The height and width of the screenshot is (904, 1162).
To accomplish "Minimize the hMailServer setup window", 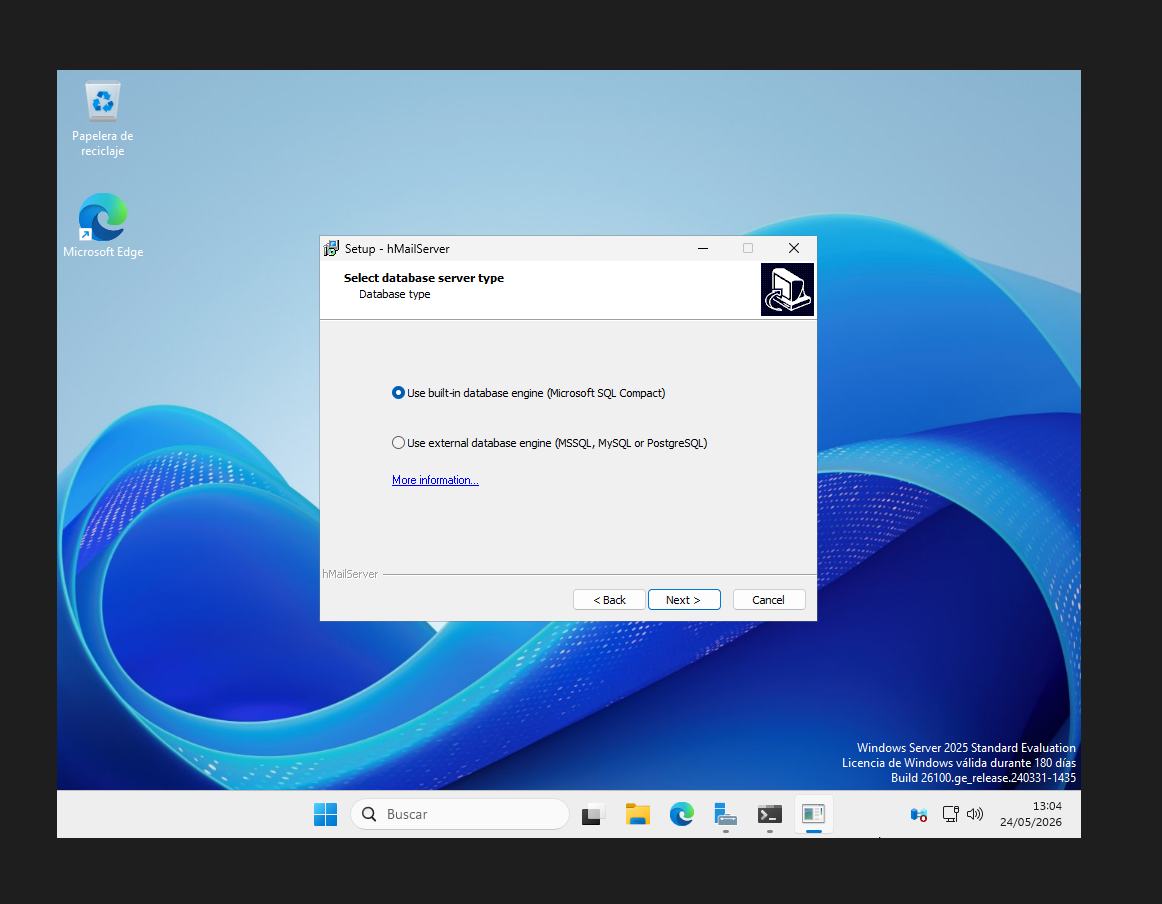I will [x=703, y=248].
